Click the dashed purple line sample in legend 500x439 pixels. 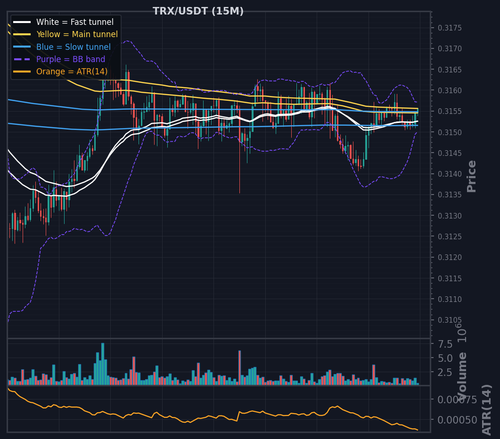(x=22, y=59)
